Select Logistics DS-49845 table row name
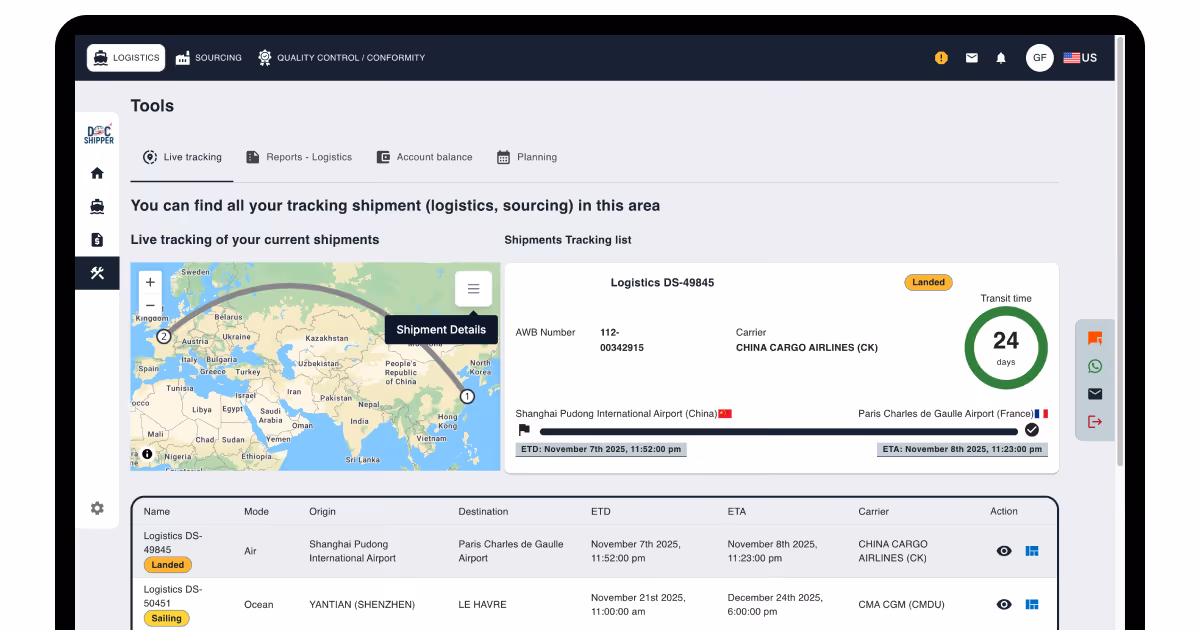The width and height of the screenshot is (1200, 630). pos(173,543)
